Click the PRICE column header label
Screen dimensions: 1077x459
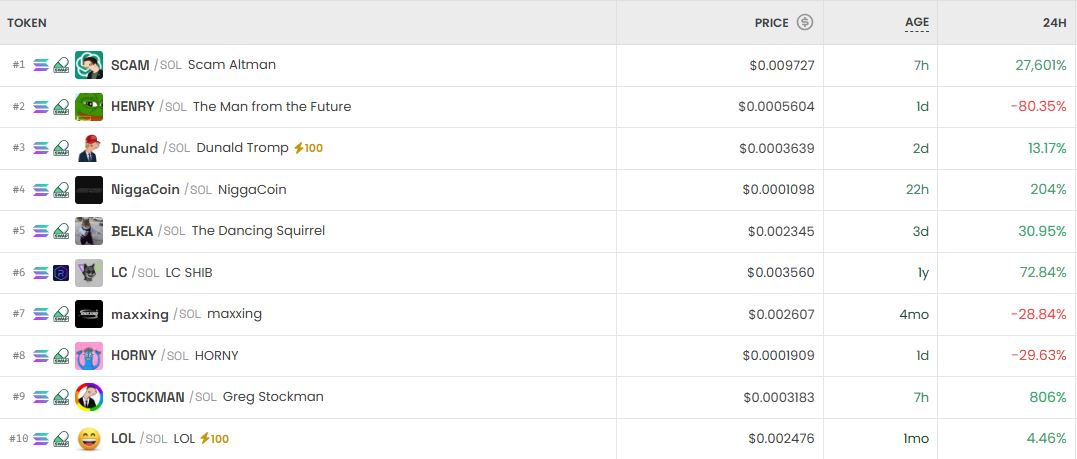click(x=771, y=22)
